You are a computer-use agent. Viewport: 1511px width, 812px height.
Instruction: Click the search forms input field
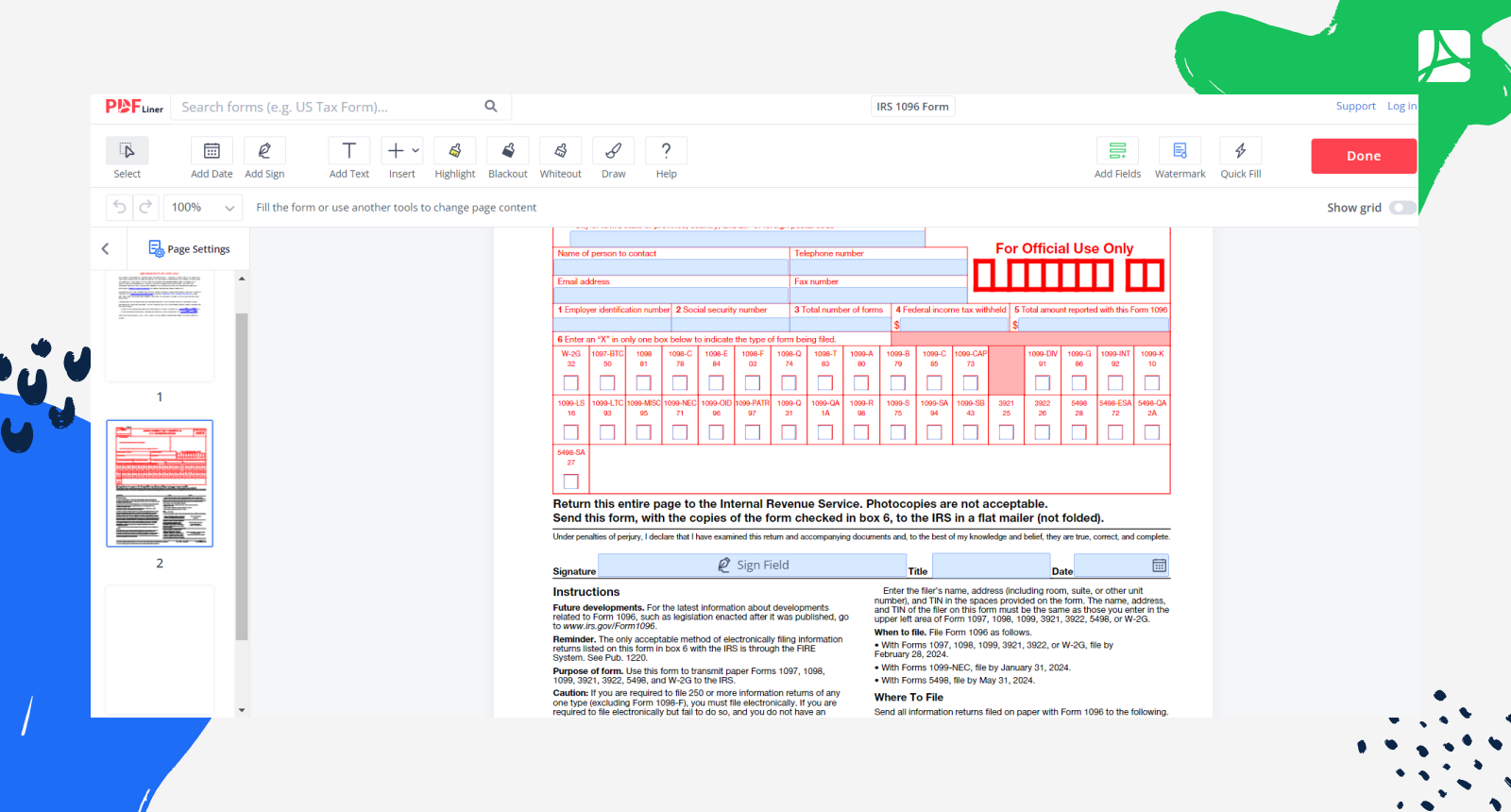(331, 108)
